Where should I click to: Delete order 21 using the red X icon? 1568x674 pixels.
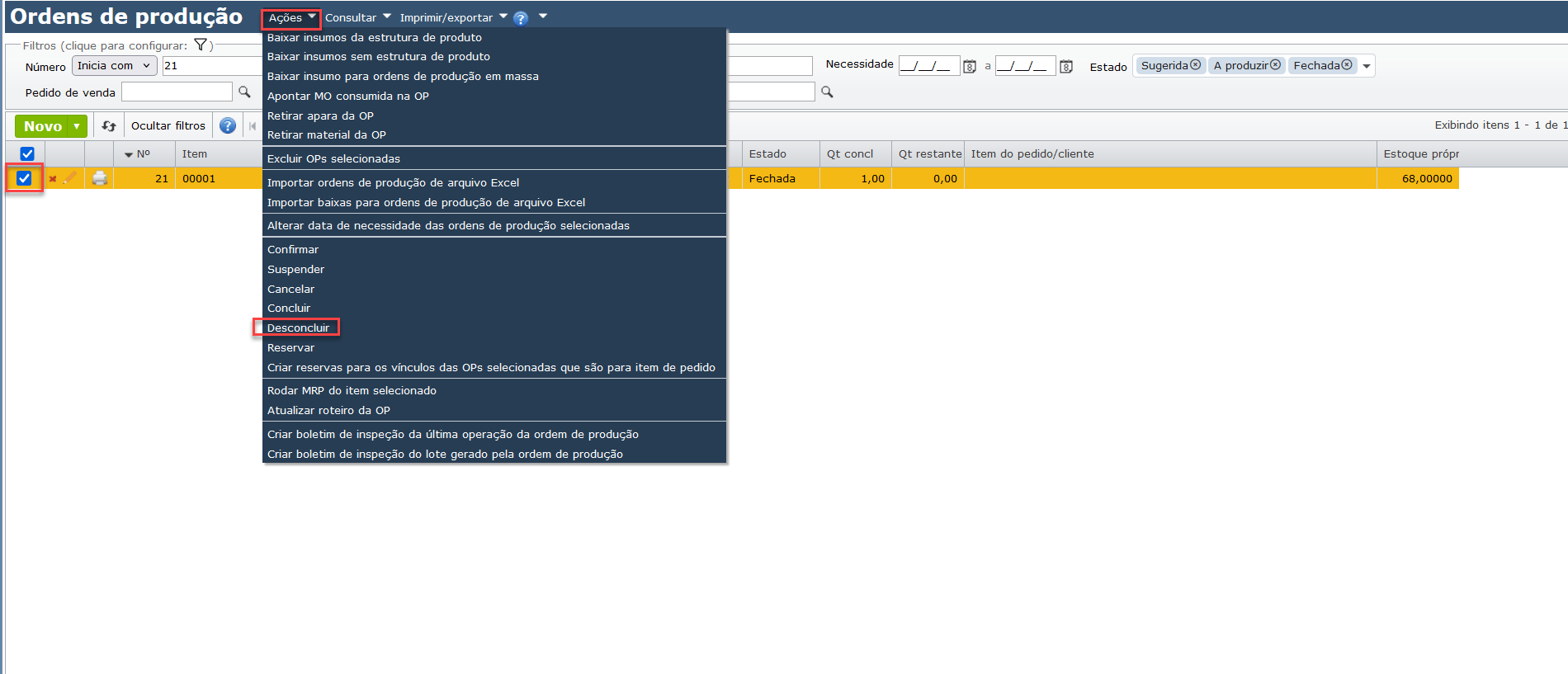[x=53, y=178]
